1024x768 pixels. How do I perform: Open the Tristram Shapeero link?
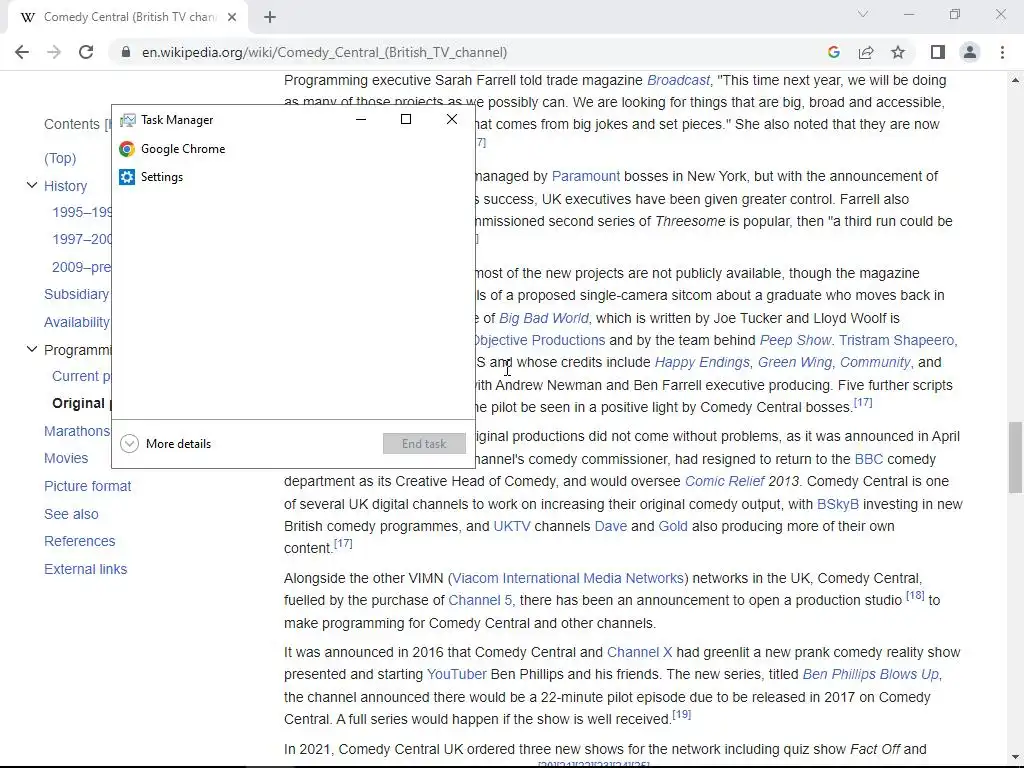897,340
